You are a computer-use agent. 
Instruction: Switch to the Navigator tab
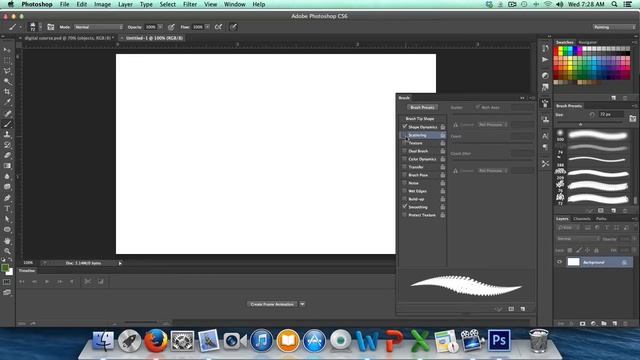tap(588, 42)
